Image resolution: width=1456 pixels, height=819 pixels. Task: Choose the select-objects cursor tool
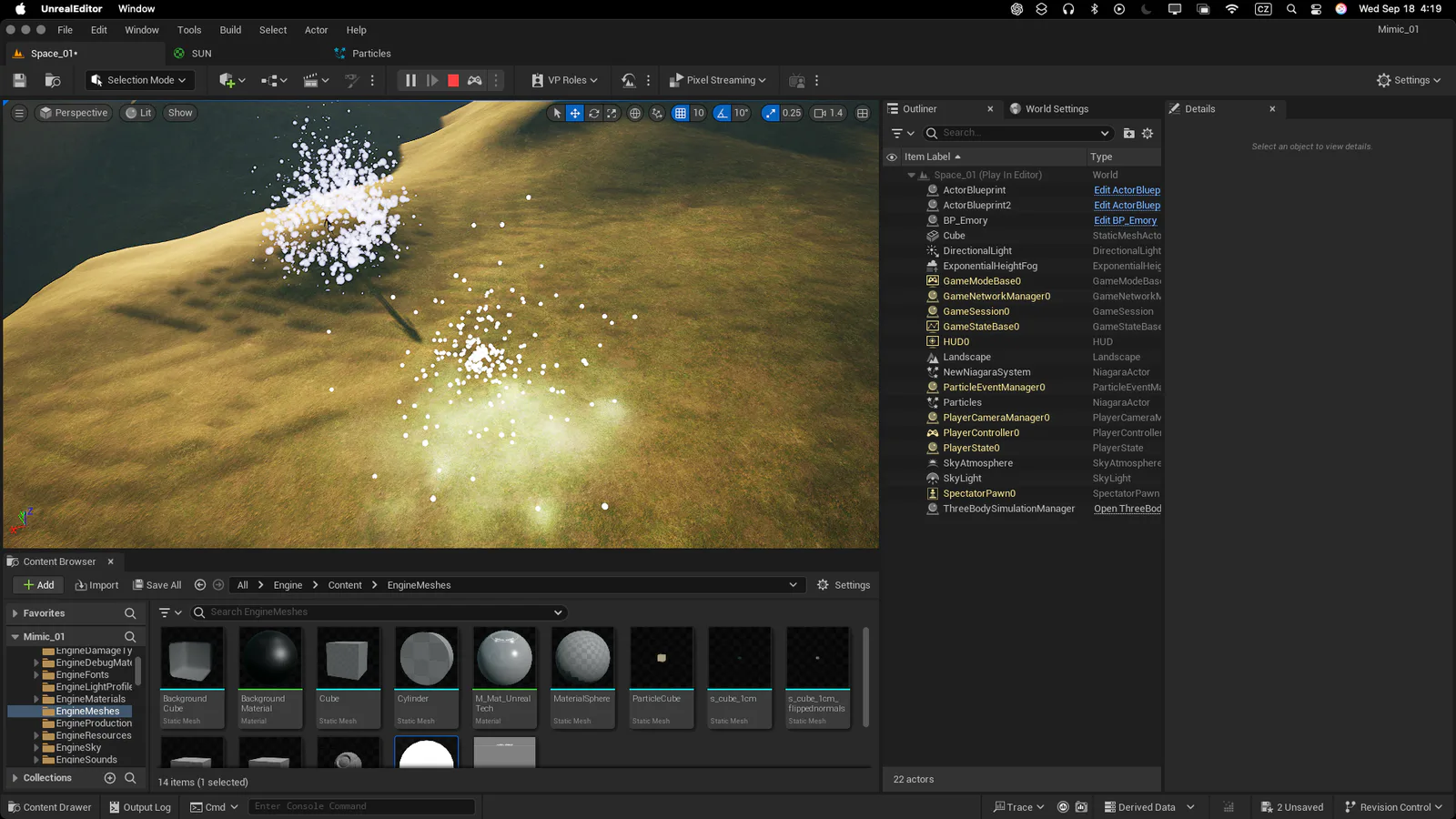click(x=557, y=113)
